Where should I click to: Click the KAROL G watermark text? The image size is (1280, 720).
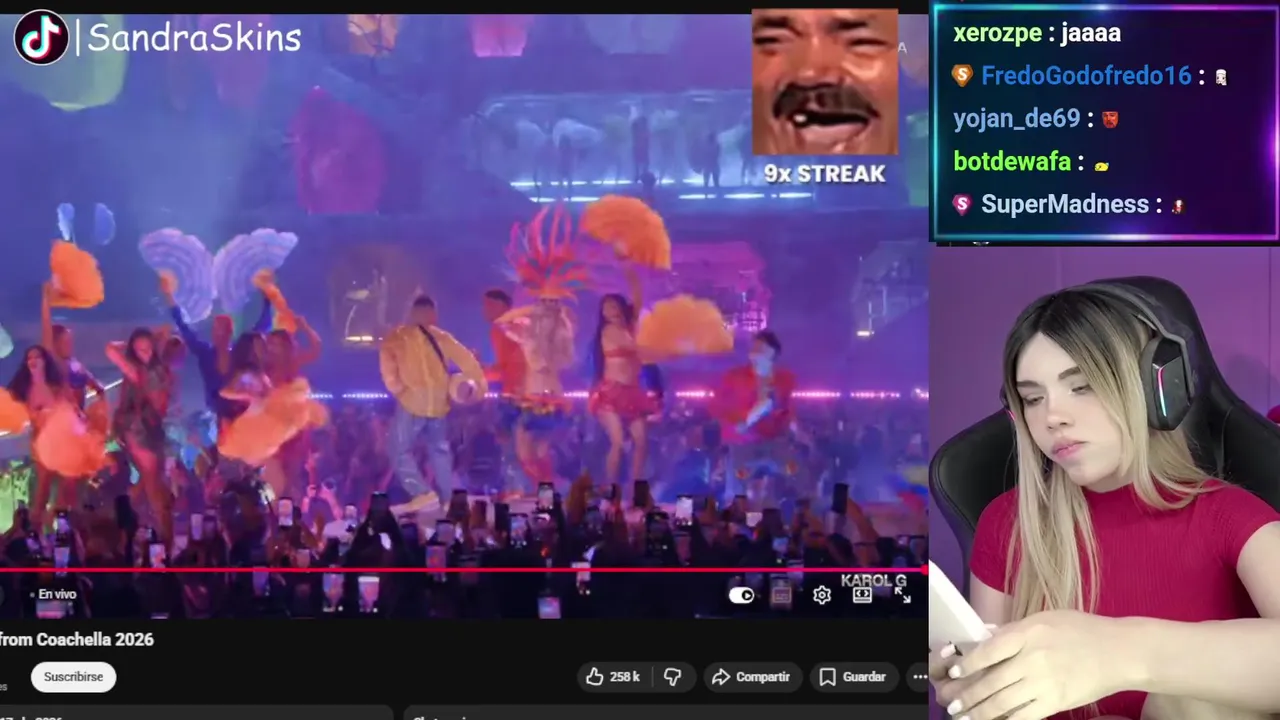pos(873,581)
